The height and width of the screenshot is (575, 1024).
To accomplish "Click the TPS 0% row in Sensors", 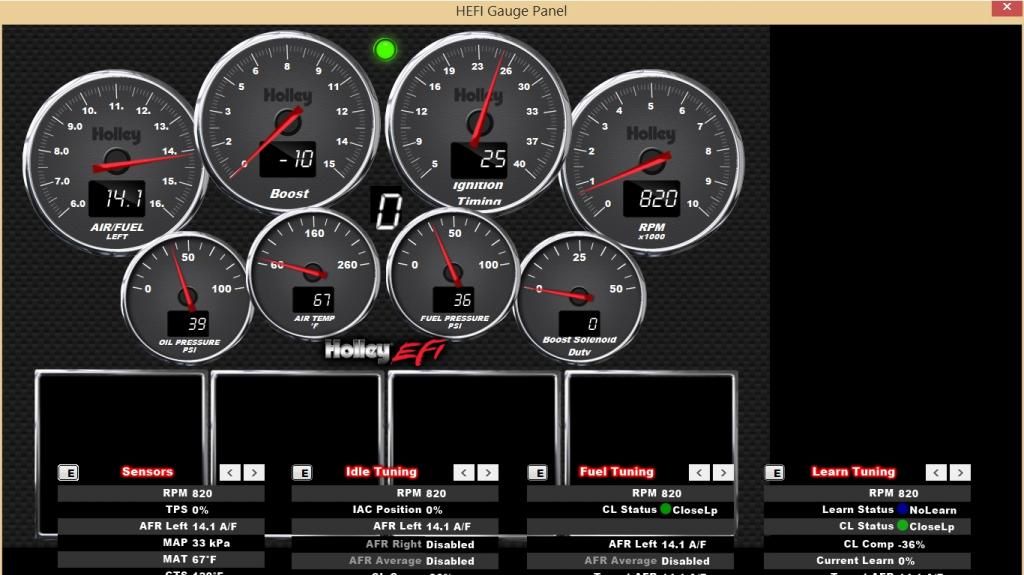I will [x=161, y=510].
